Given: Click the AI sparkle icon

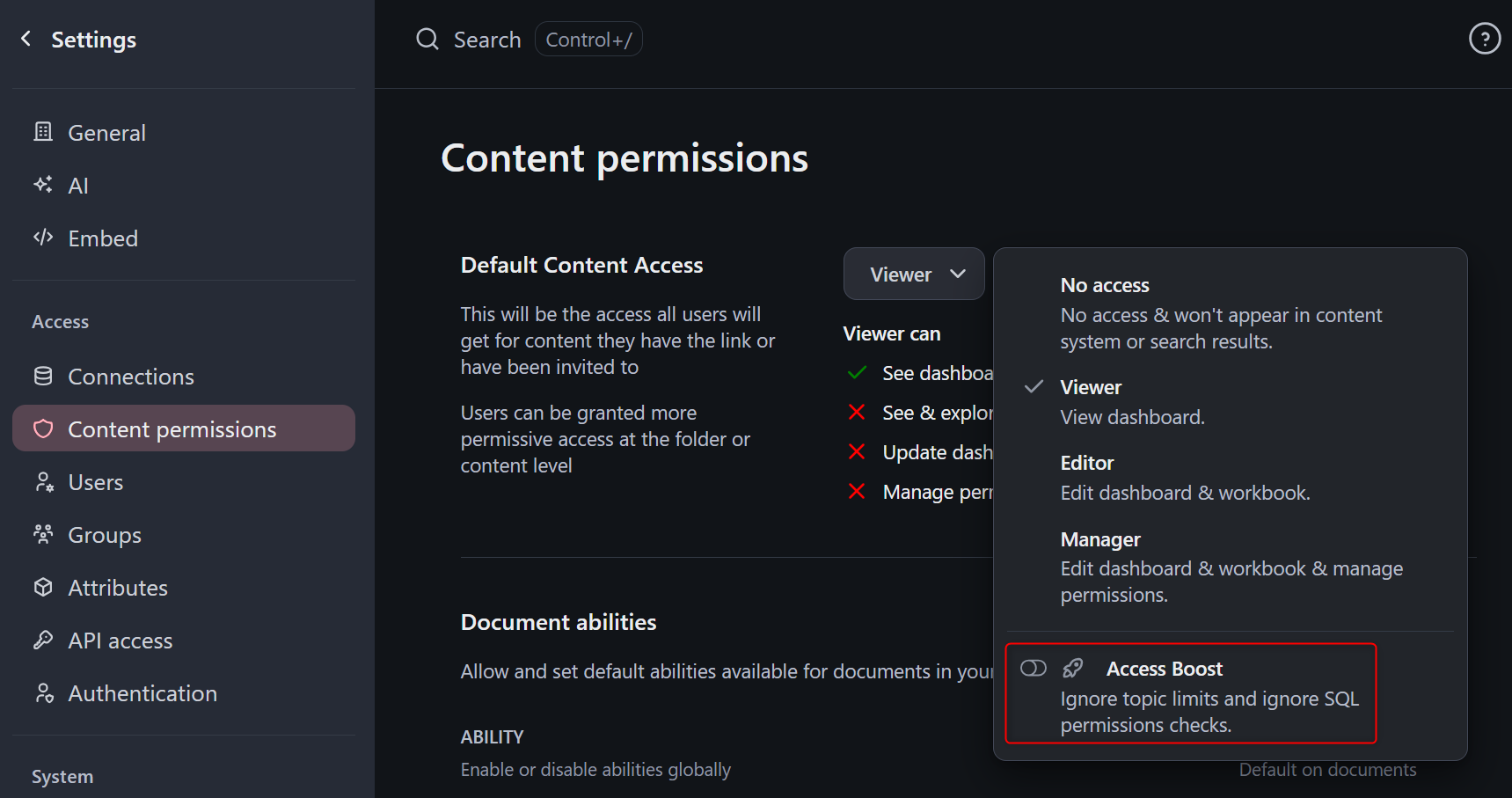Looking at the screenshot, I should [x=43, y=185].
